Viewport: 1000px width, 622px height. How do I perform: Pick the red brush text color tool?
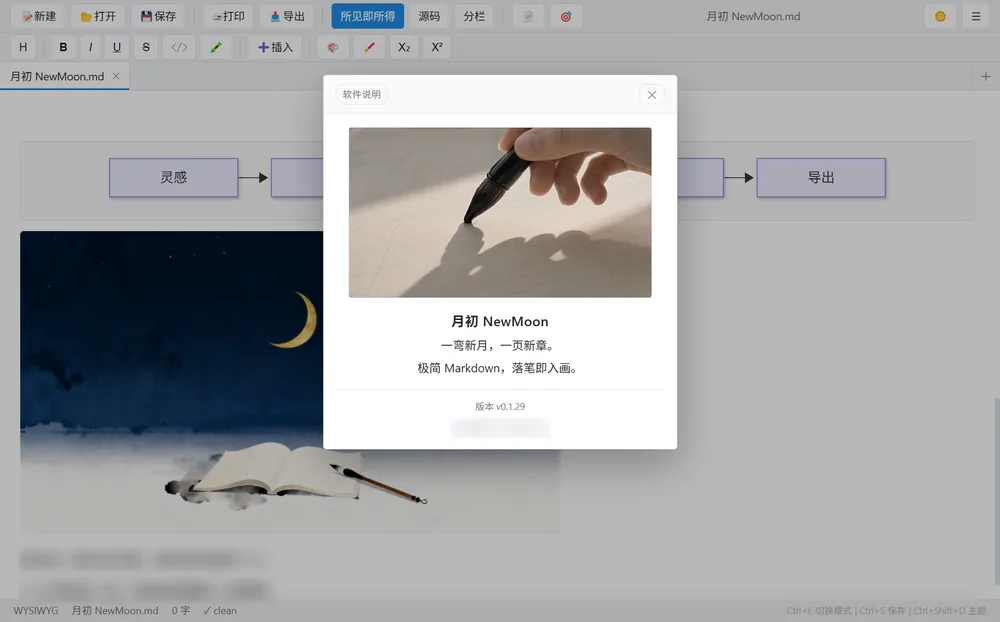369,47
